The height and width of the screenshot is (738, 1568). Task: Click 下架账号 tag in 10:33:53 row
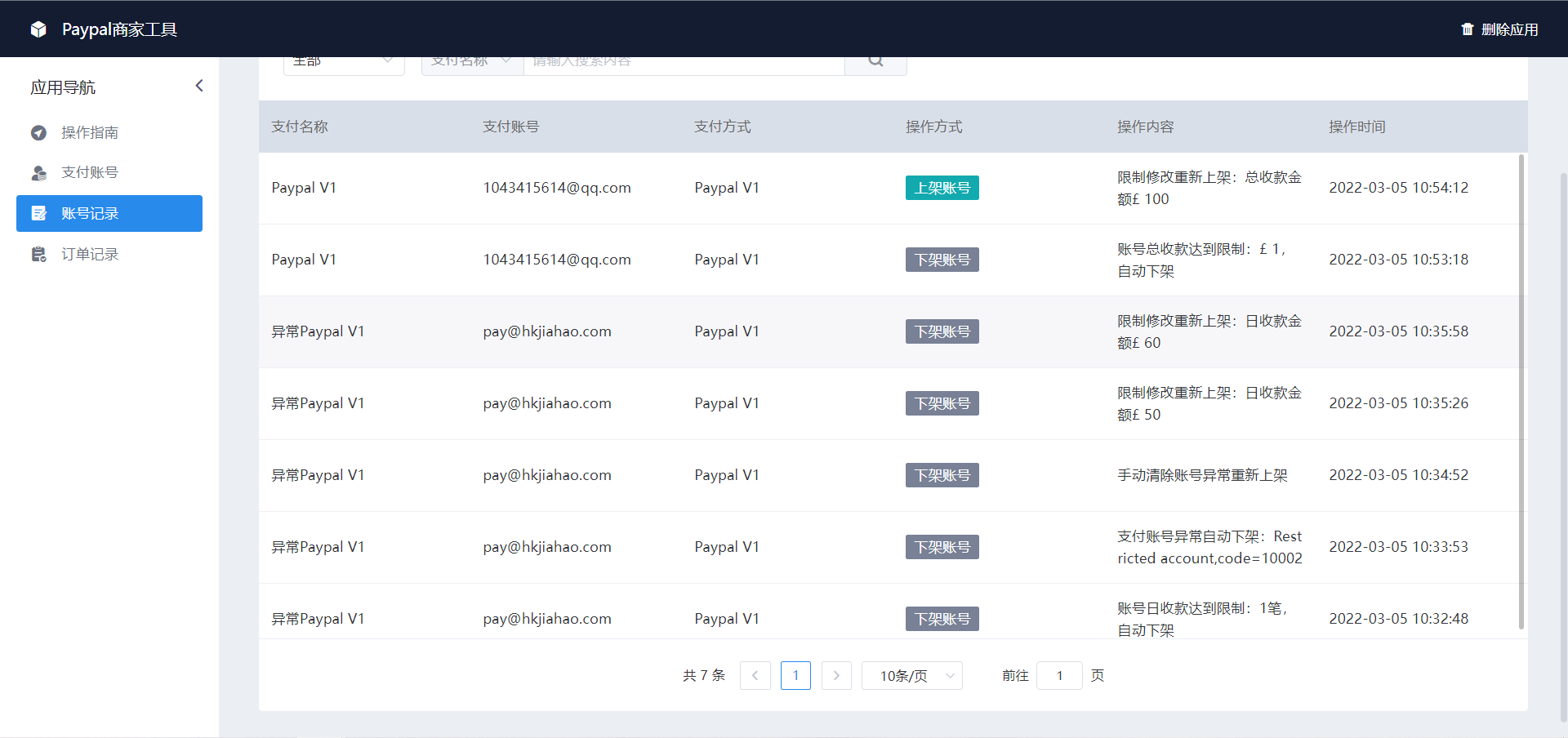(942, 547)
